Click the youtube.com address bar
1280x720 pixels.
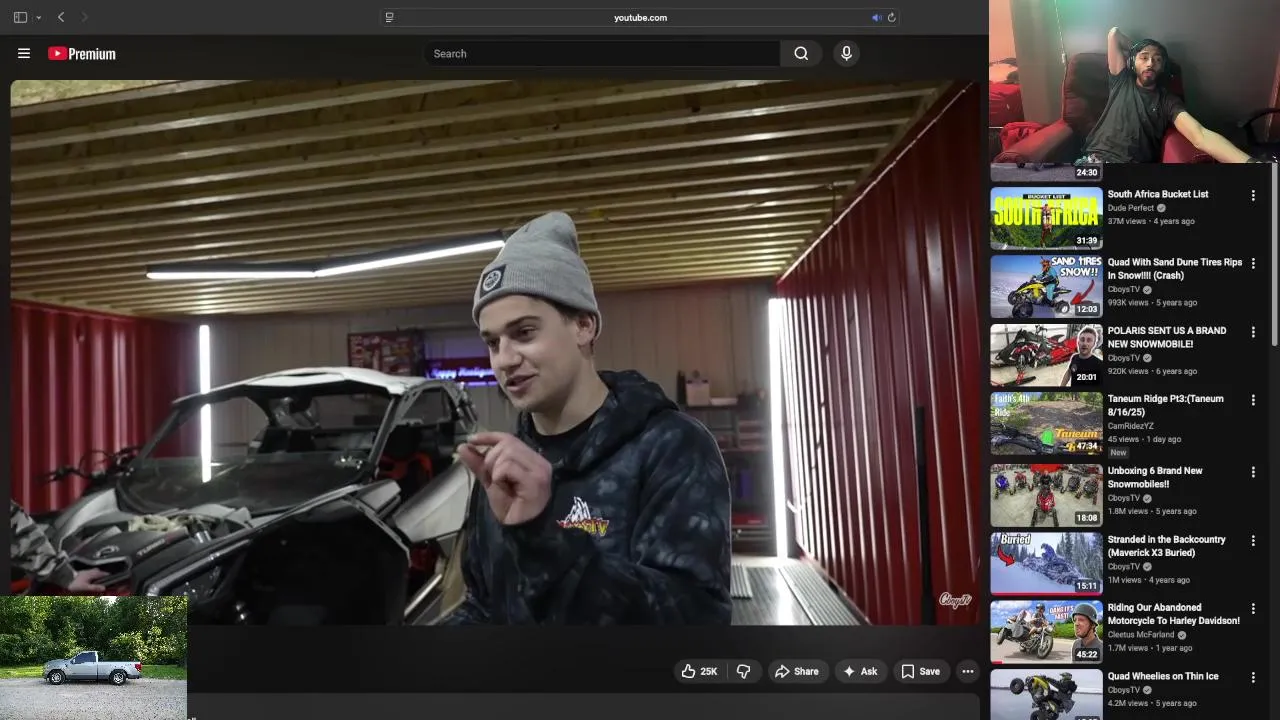pyautogui.click(x=640, y=17)
